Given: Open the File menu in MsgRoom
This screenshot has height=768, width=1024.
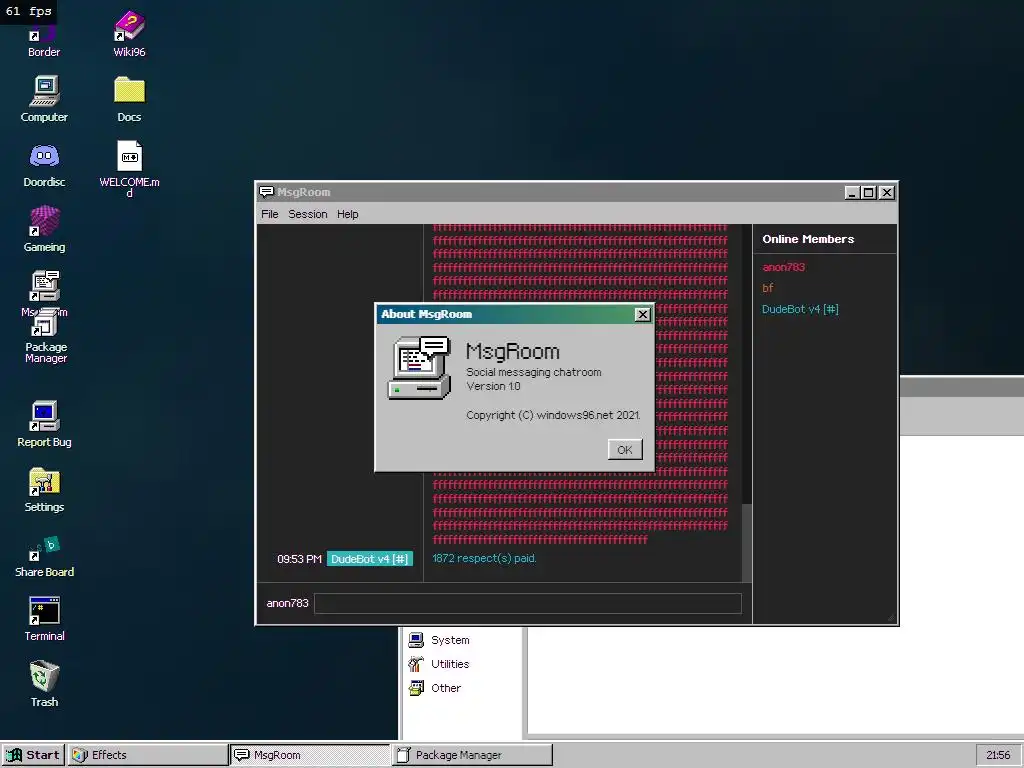Looking at the screenshot, I should [270, 214].
